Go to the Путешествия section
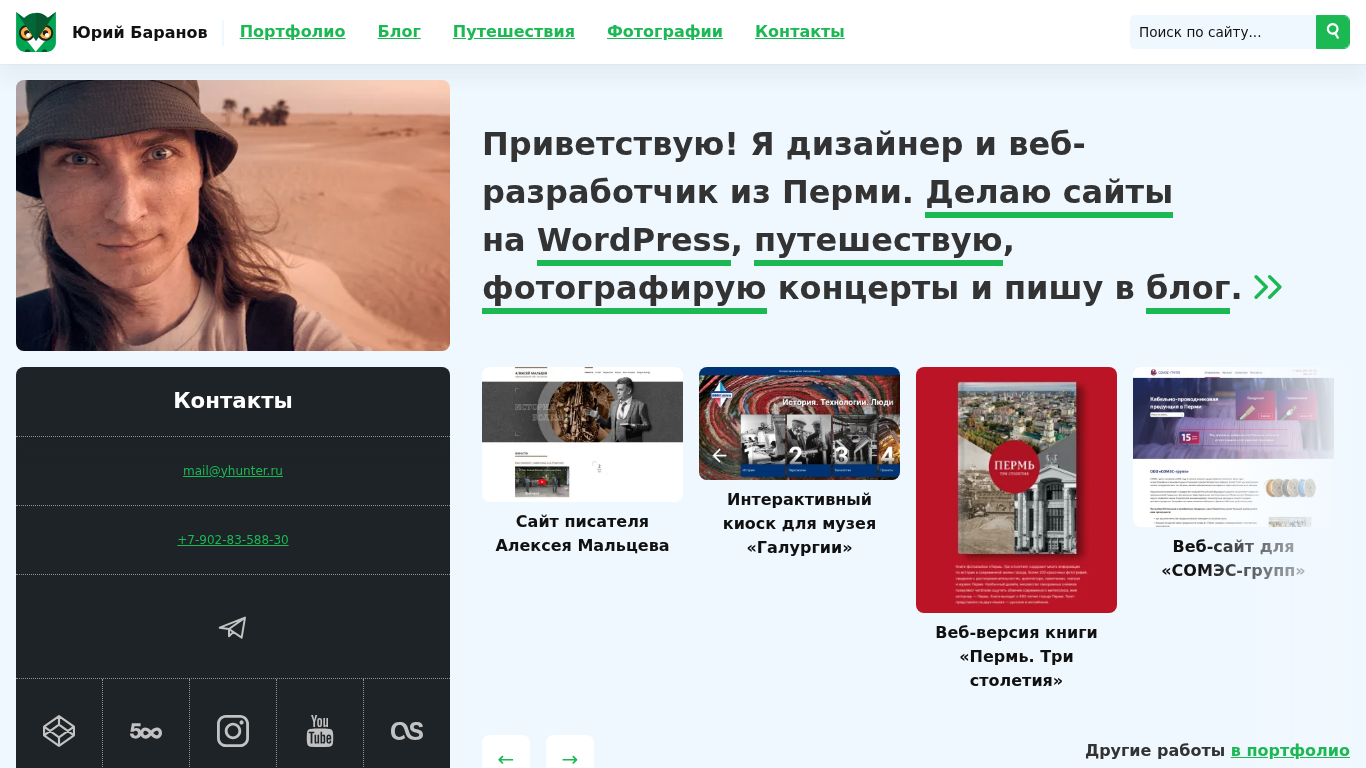Screen dimensions: 1366x768 [x=514, y=32]
